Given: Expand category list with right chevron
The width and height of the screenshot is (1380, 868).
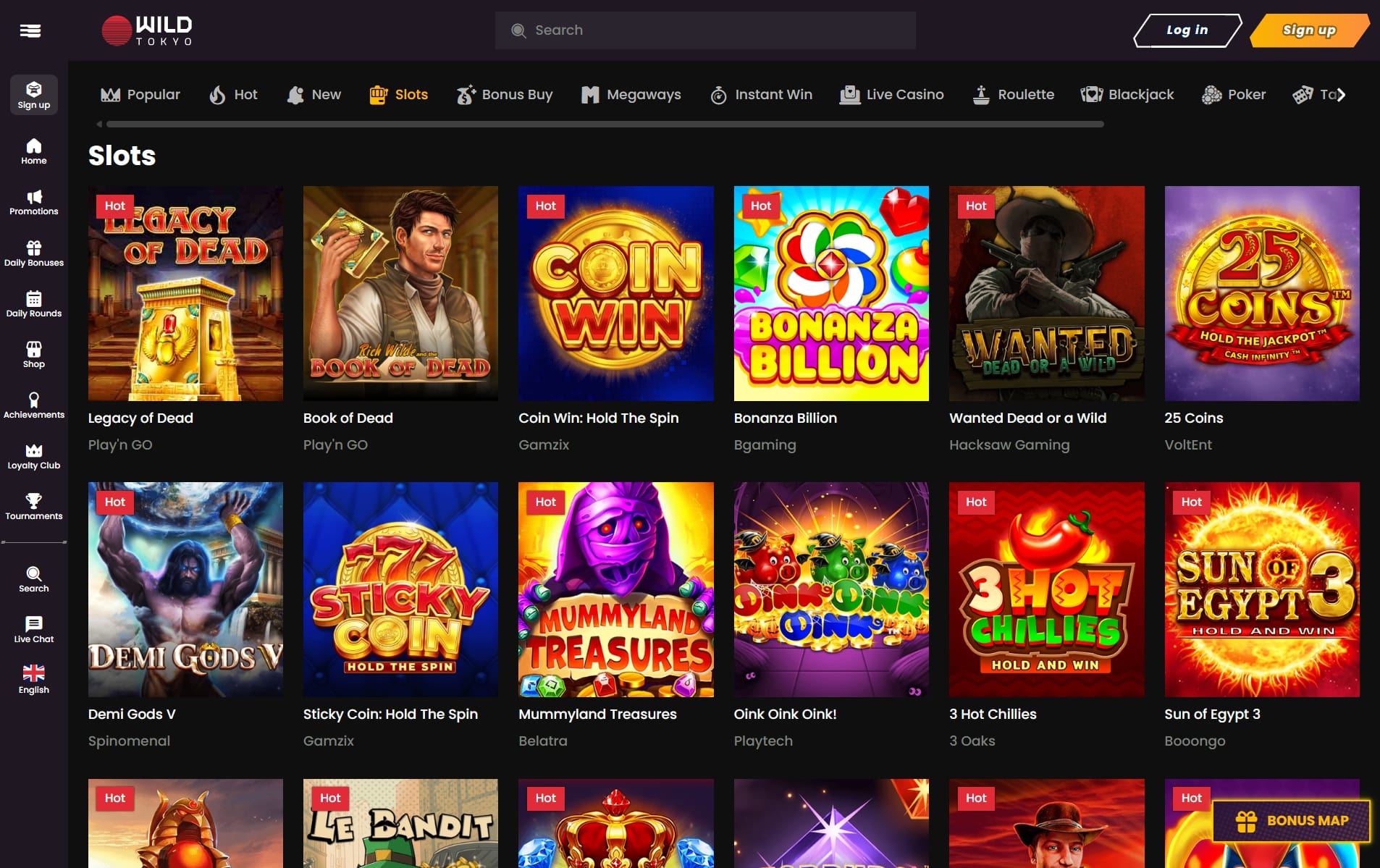Looking at the screenshot, I should point(1341,95).
